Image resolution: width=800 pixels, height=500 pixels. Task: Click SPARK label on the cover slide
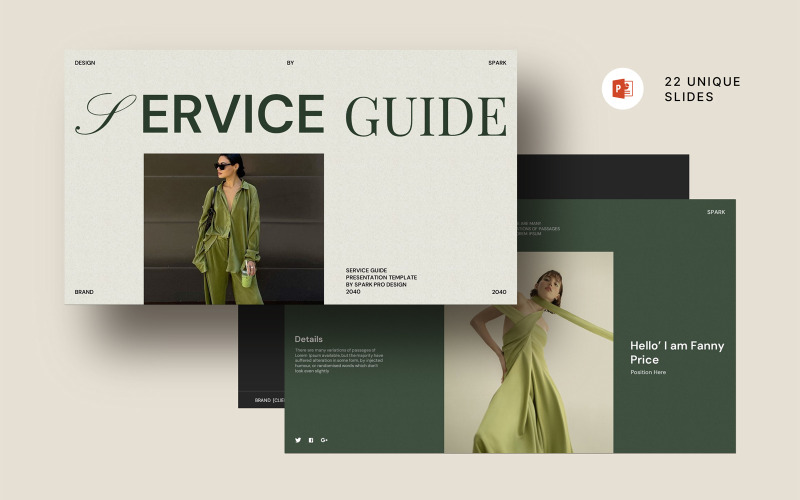[x=497, y=63]
